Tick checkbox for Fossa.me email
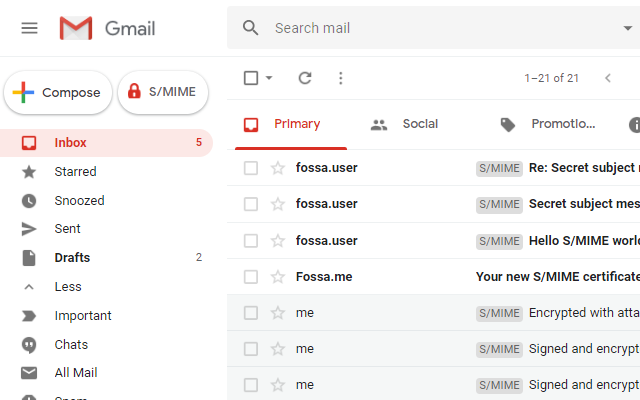This screenshot has width=640, height=400. (x=251, y=277)
